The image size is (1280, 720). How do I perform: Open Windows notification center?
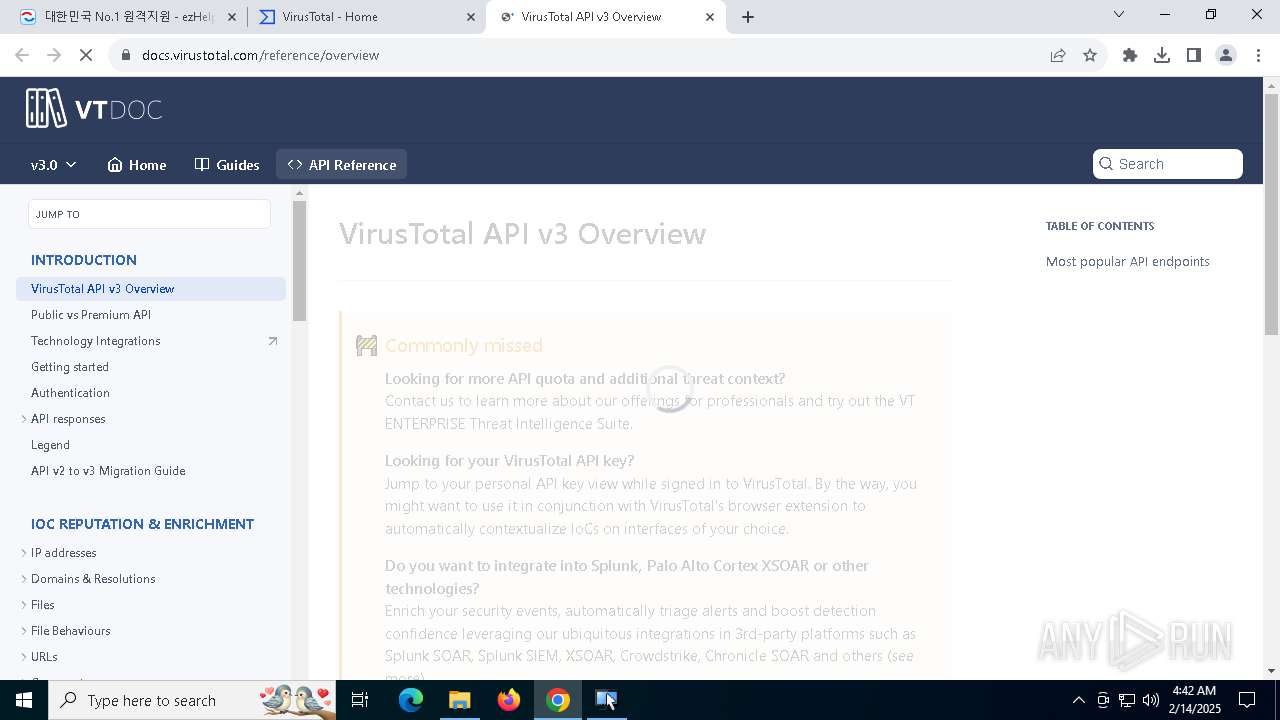pyautogui.click(x=1247, y=700)
